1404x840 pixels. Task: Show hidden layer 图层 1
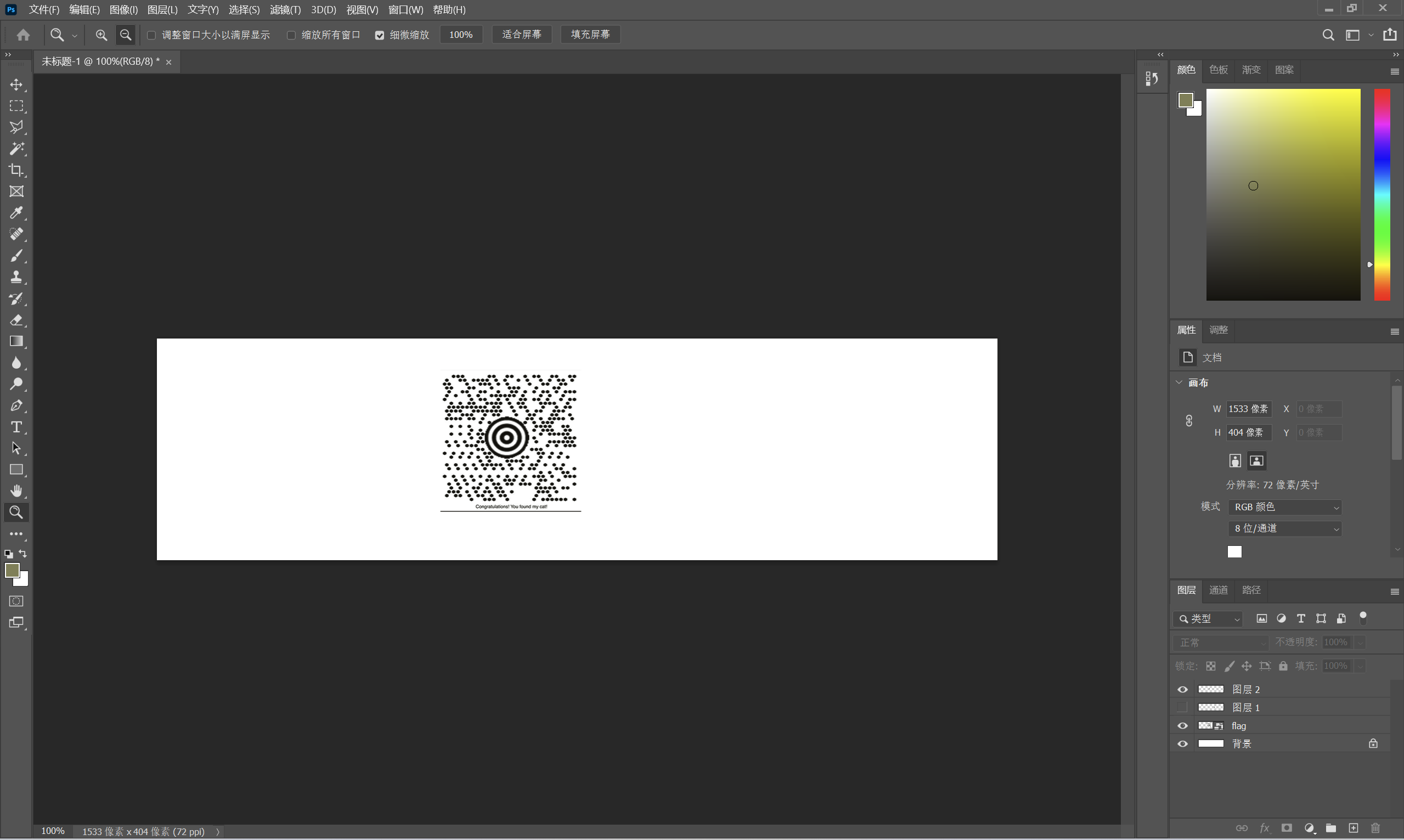coord(1183,708)
